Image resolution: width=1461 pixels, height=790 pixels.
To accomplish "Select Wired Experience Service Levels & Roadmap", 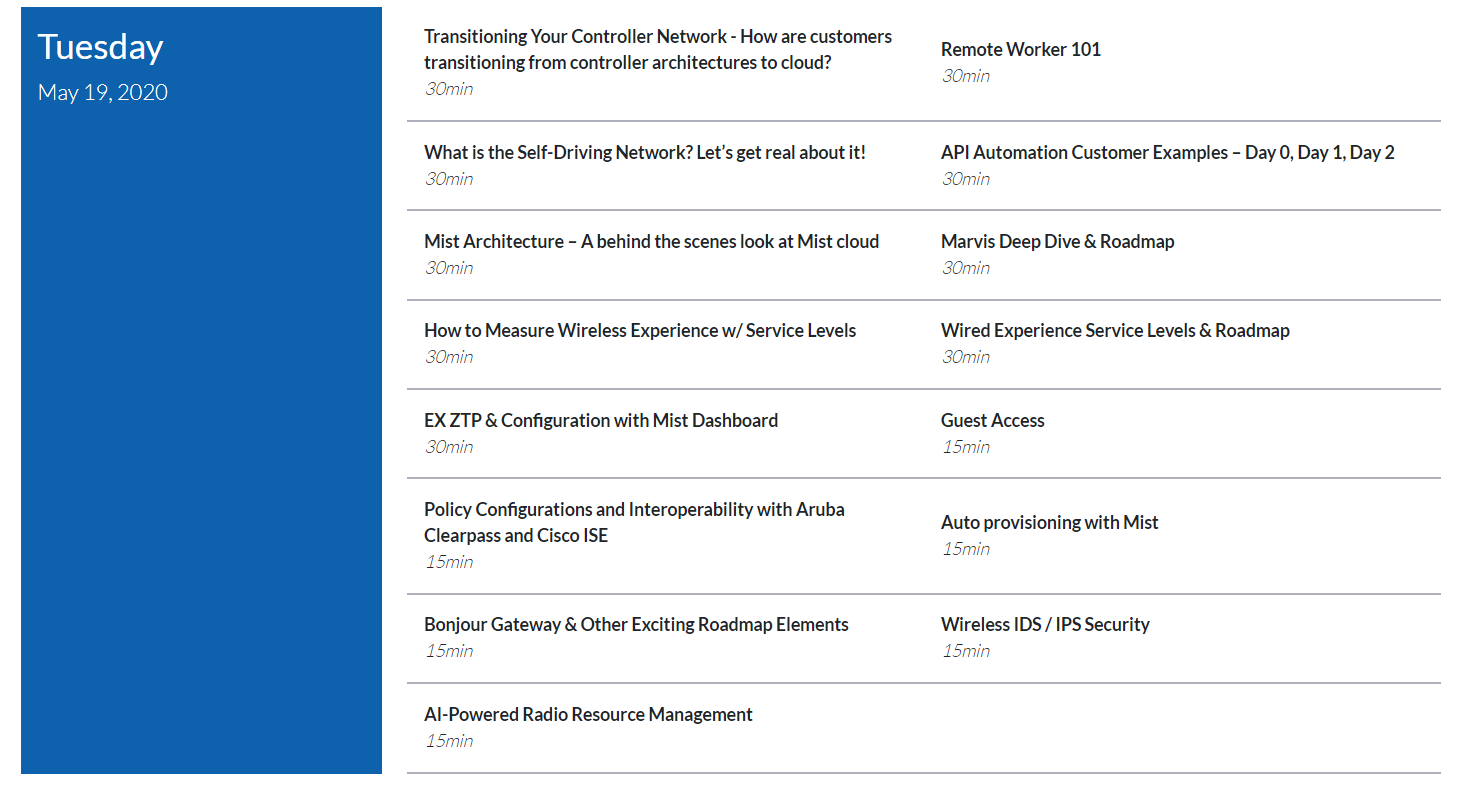I will [1114, 330].
